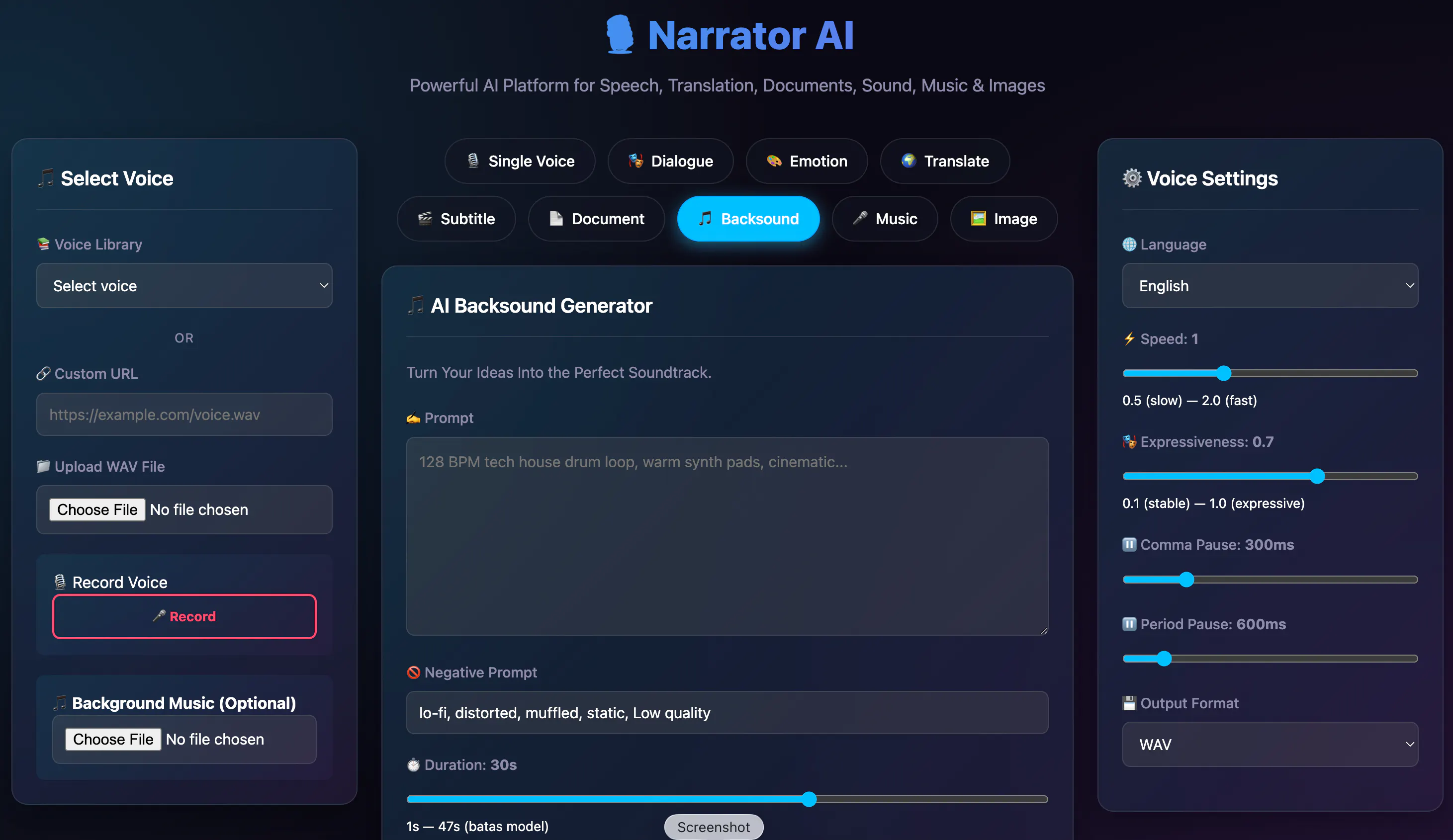Adjust the Expressiveness slider
This screenshot has width=1453, height=840.
click(1270, 476)
